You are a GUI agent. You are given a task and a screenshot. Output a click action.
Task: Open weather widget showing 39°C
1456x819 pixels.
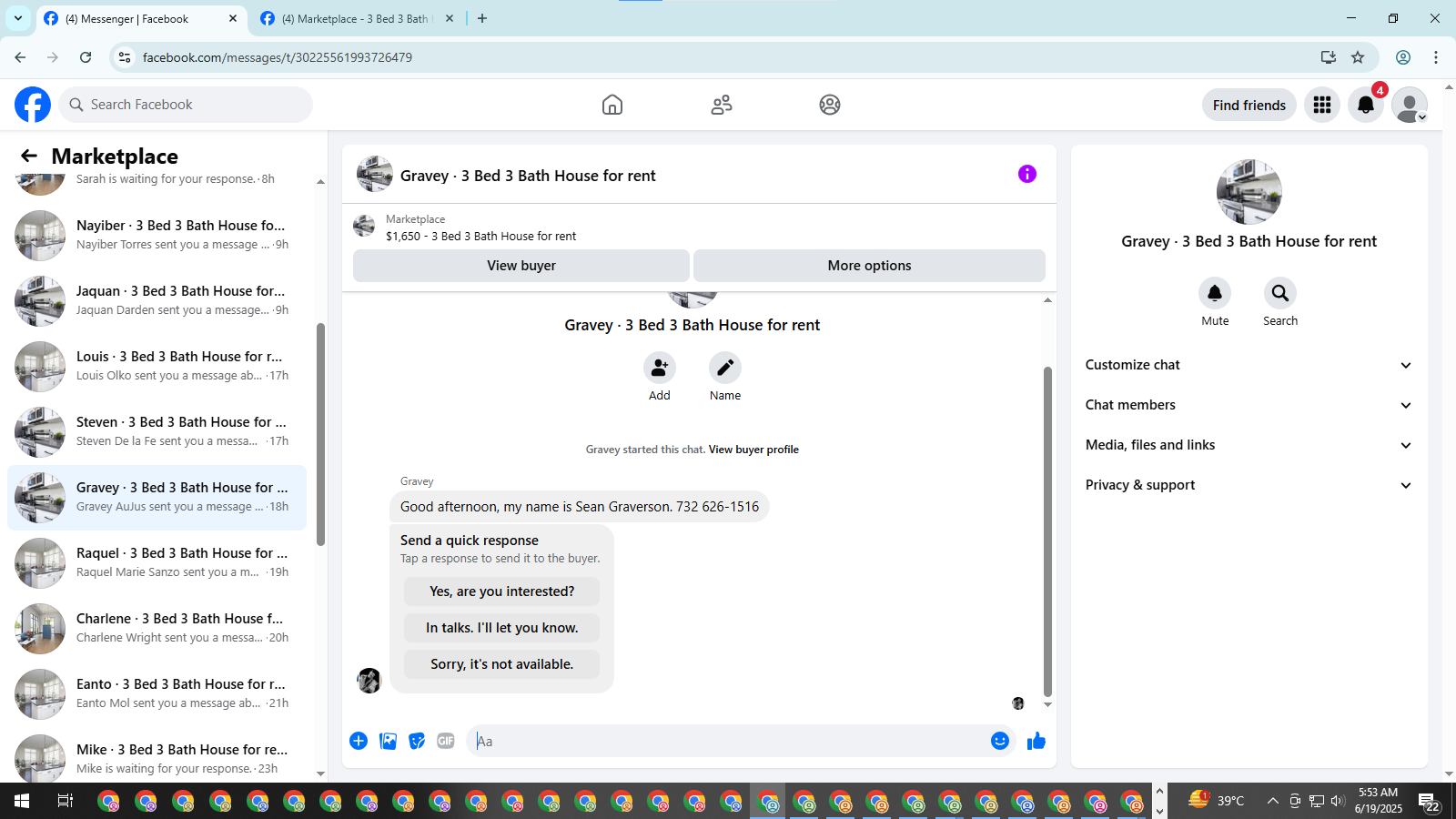pos(1217,801)
